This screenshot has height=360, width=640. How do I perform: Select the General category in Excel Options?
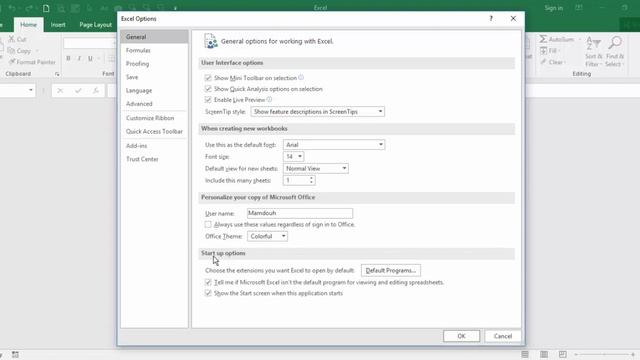coord(154,37)
